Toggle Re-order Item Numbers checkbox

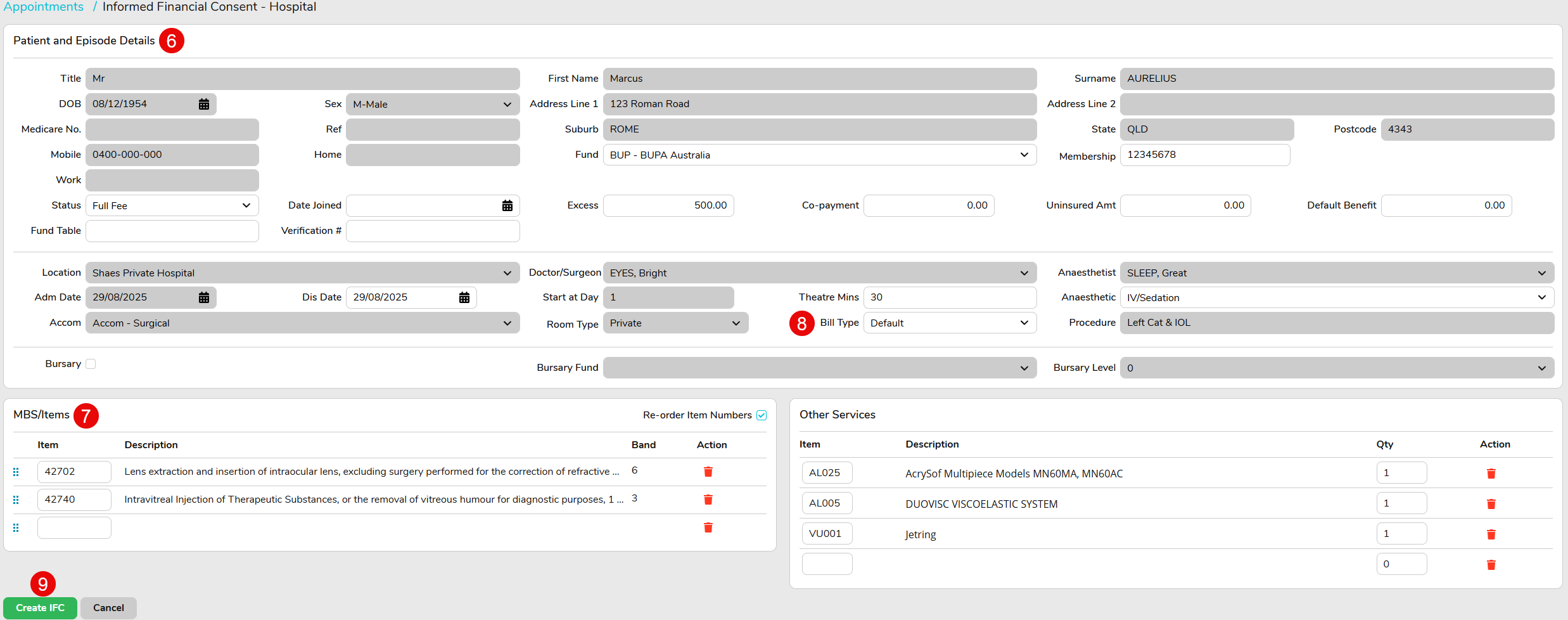pyautogui.click(x=762, y=415)
